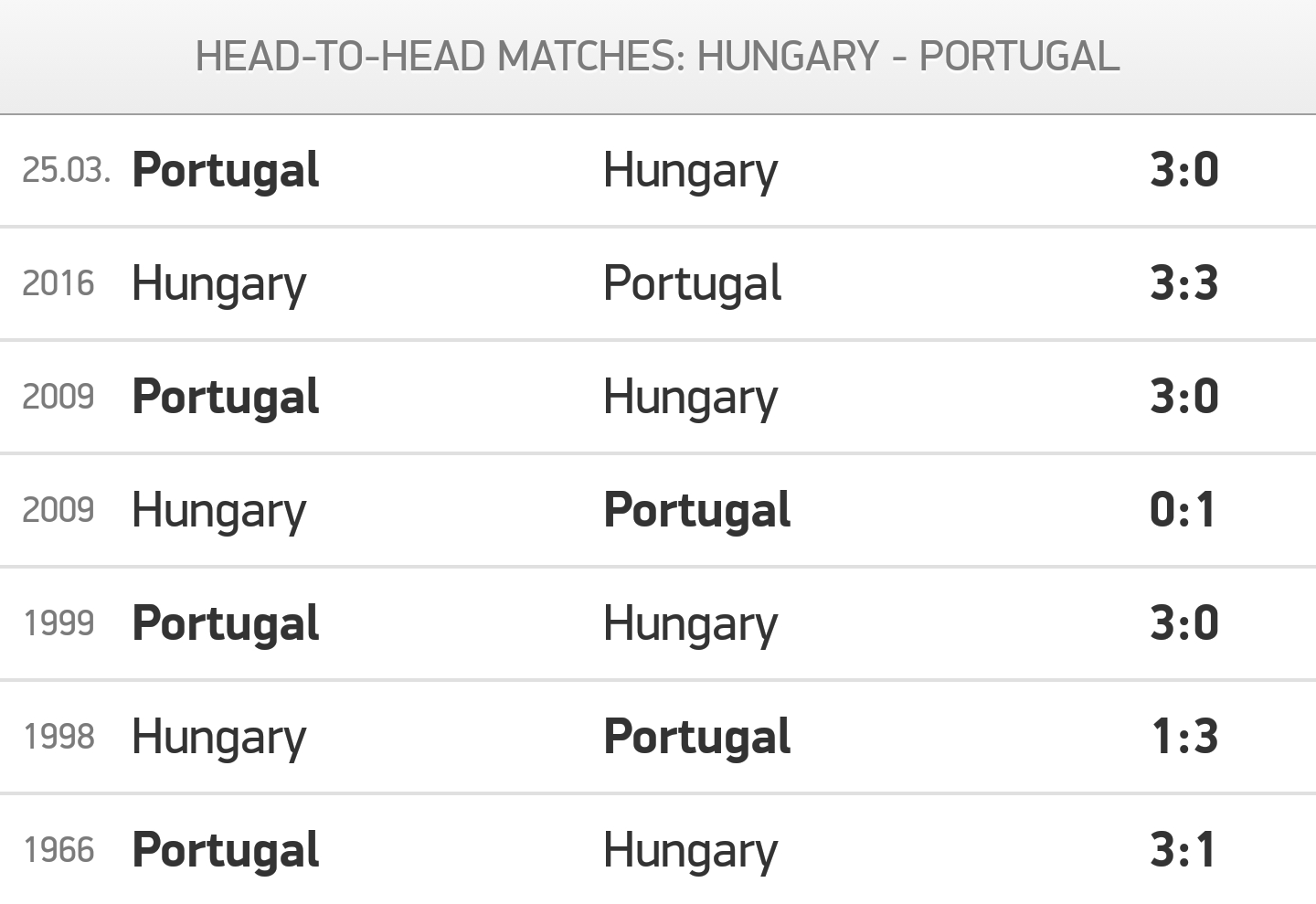Image resolution: width=1316 pixels, height=904 pixels.
Task: Click the 1966 year label
Action: coord(58,850)
